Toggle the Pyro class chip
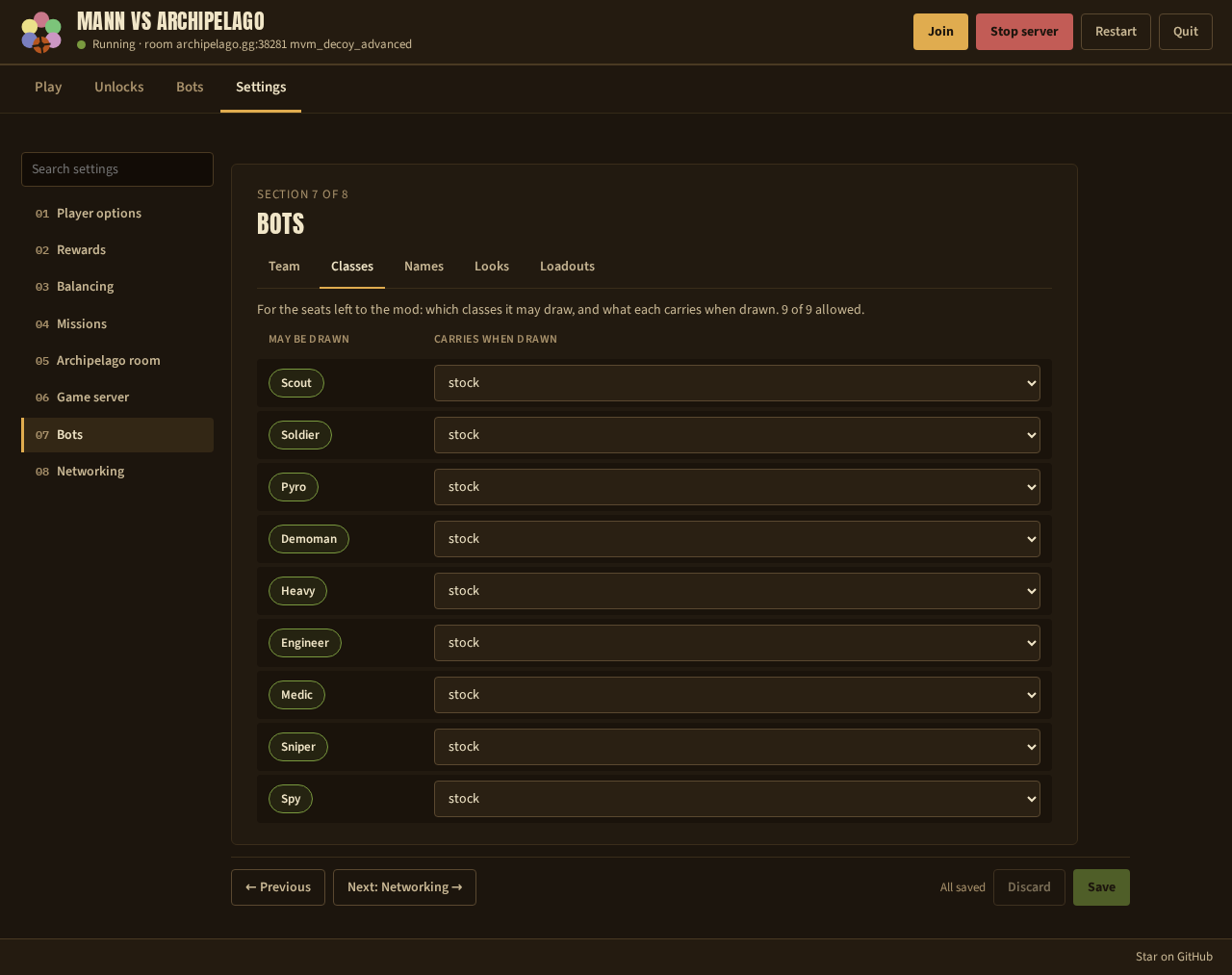 pyautogui.click(x=294, y=487)
